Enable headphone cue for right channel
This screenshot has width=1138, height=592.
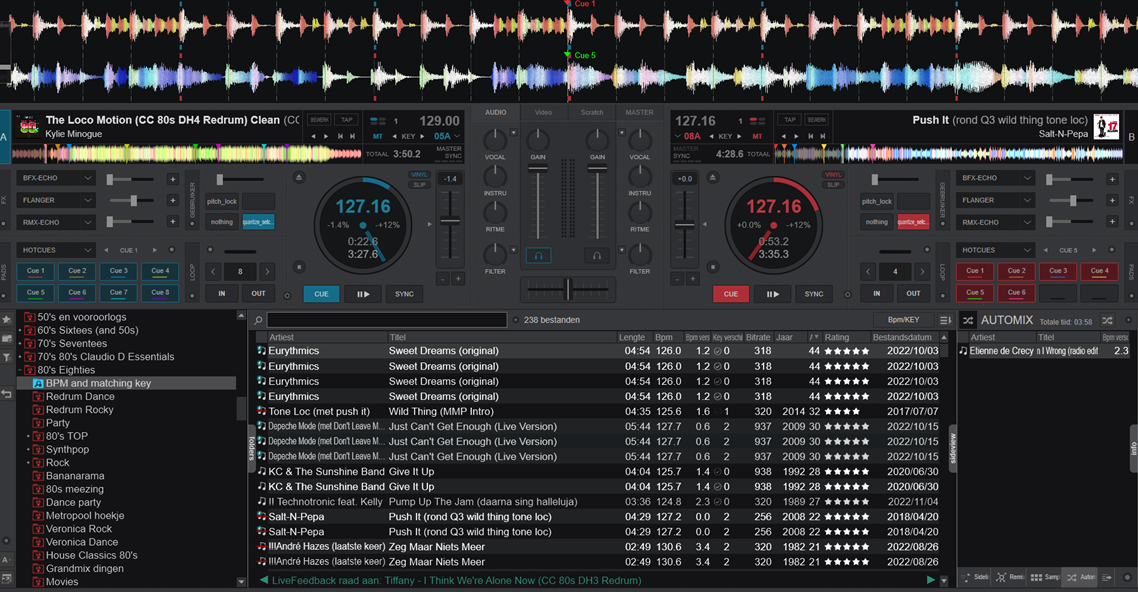tap(597, 255)
